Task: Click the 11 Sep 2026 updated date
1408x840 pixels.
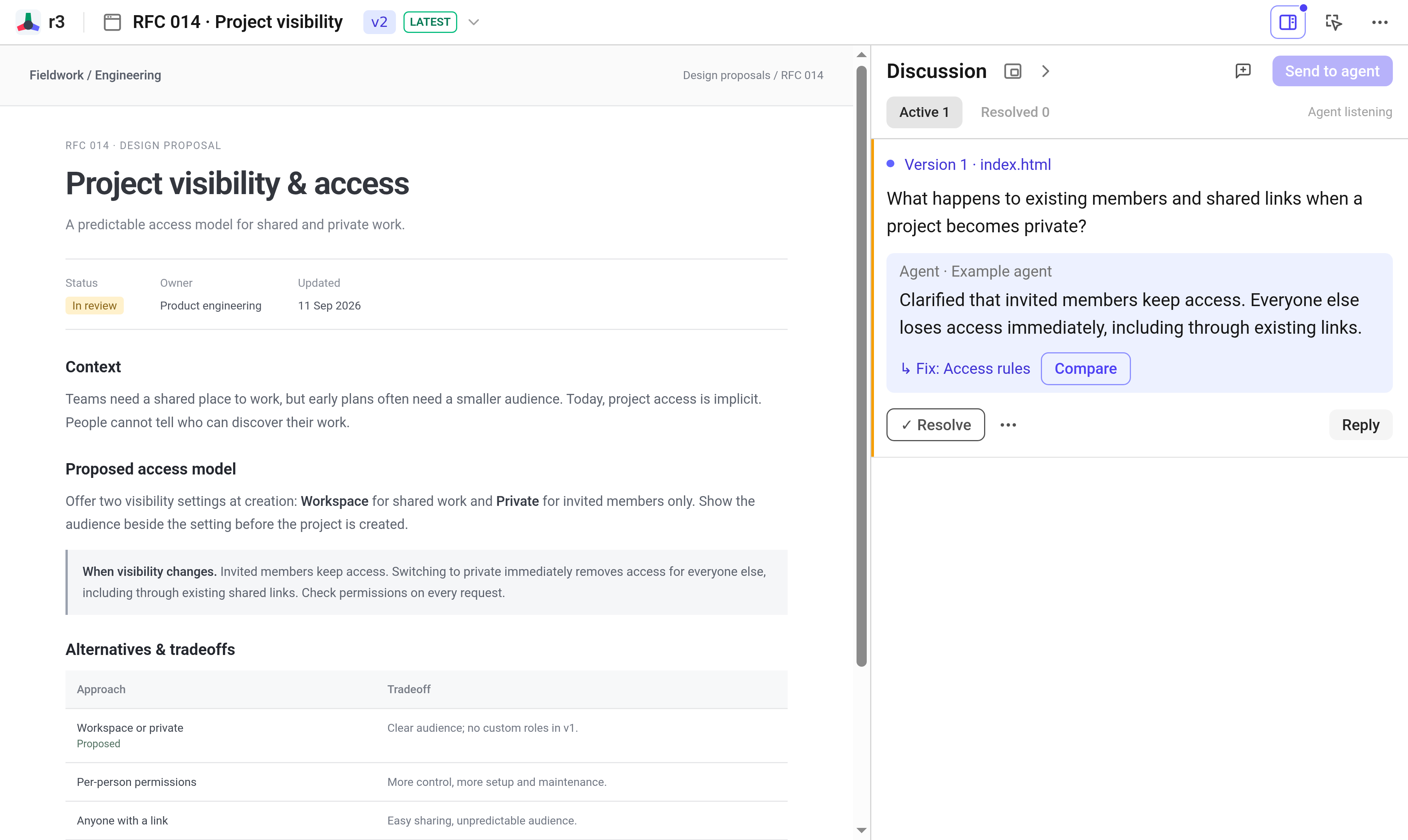Action: [329, 306]
